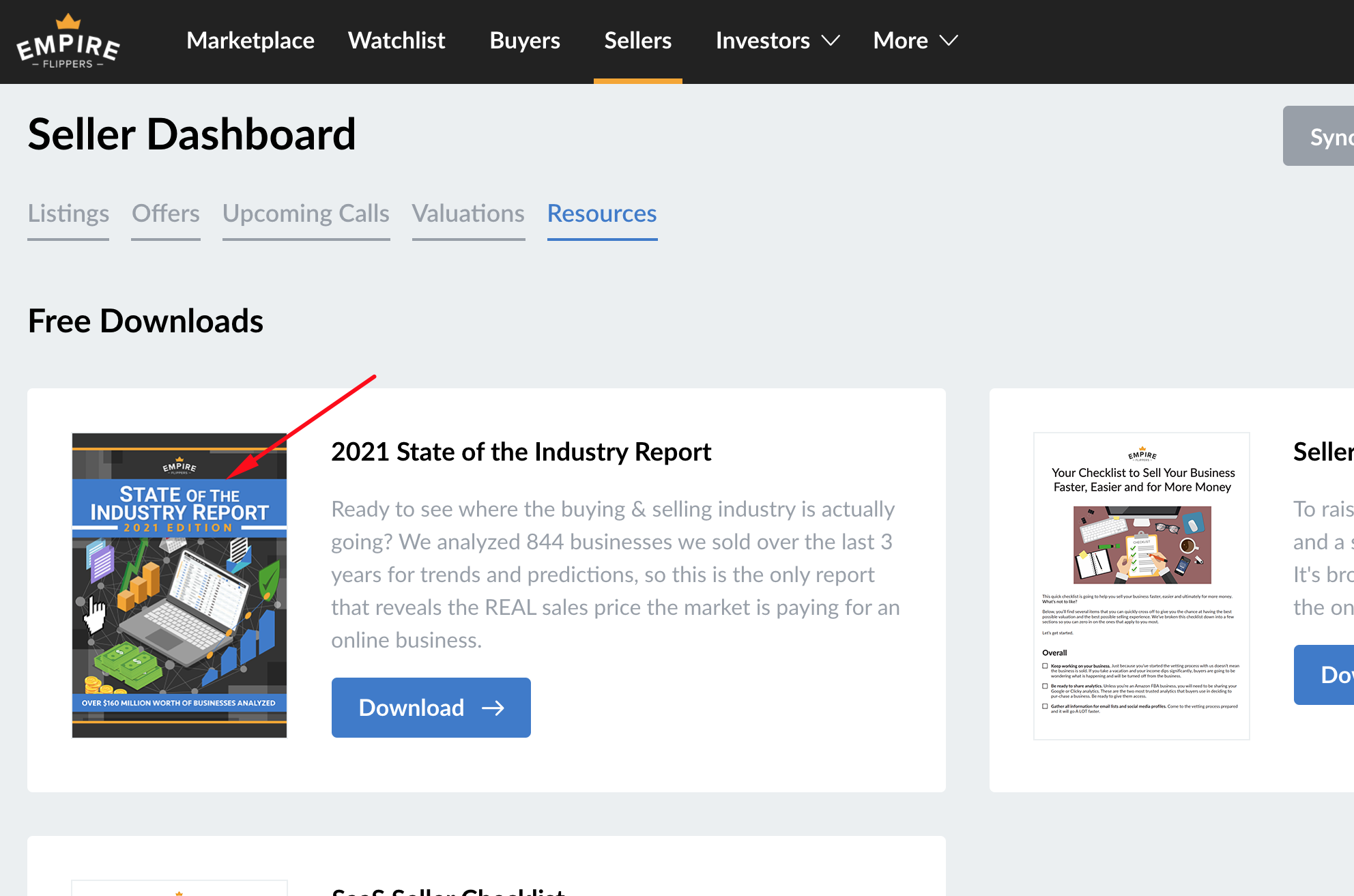Screen dimensions: 1354x896
Task: Click the report description starting 'Ready to see'
Action: click(616, 575)
